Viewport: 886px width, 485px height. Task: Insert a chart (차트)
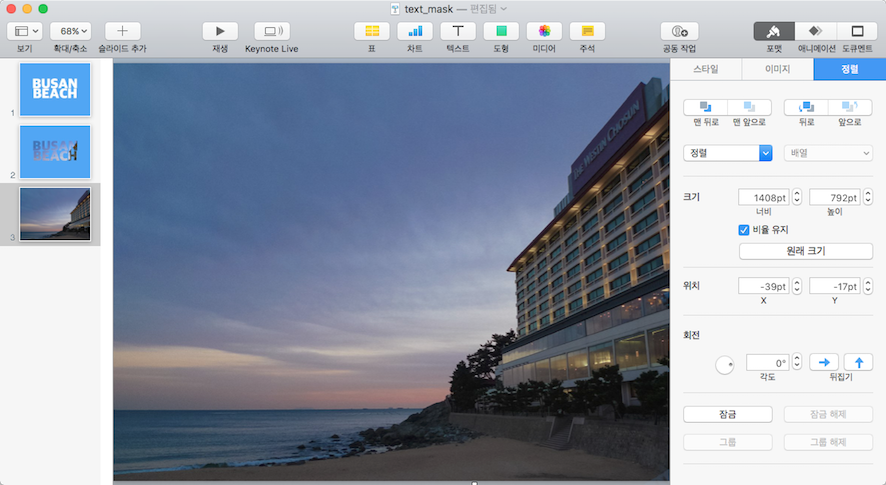[415, 31]
